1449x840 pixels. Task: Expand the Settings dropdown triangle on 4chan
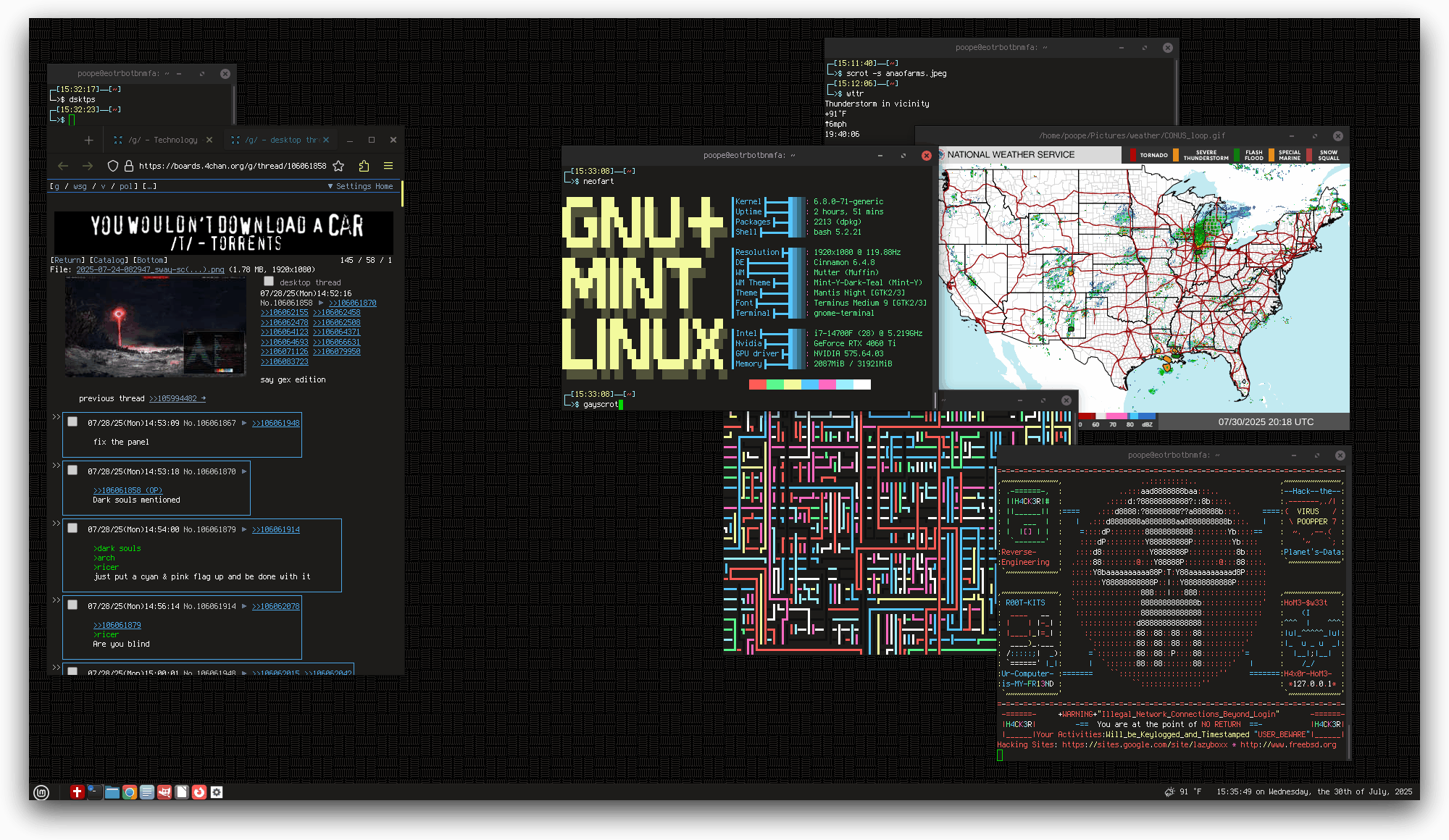pyautogui.click(x=330, y=186)
